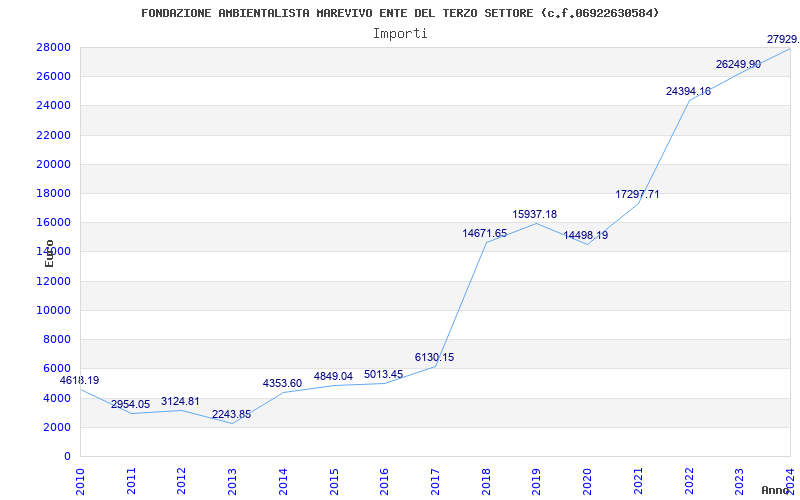The image size is (800, 500).
Task: Click y-axis value 12000
Action: [x=53, y=281]
